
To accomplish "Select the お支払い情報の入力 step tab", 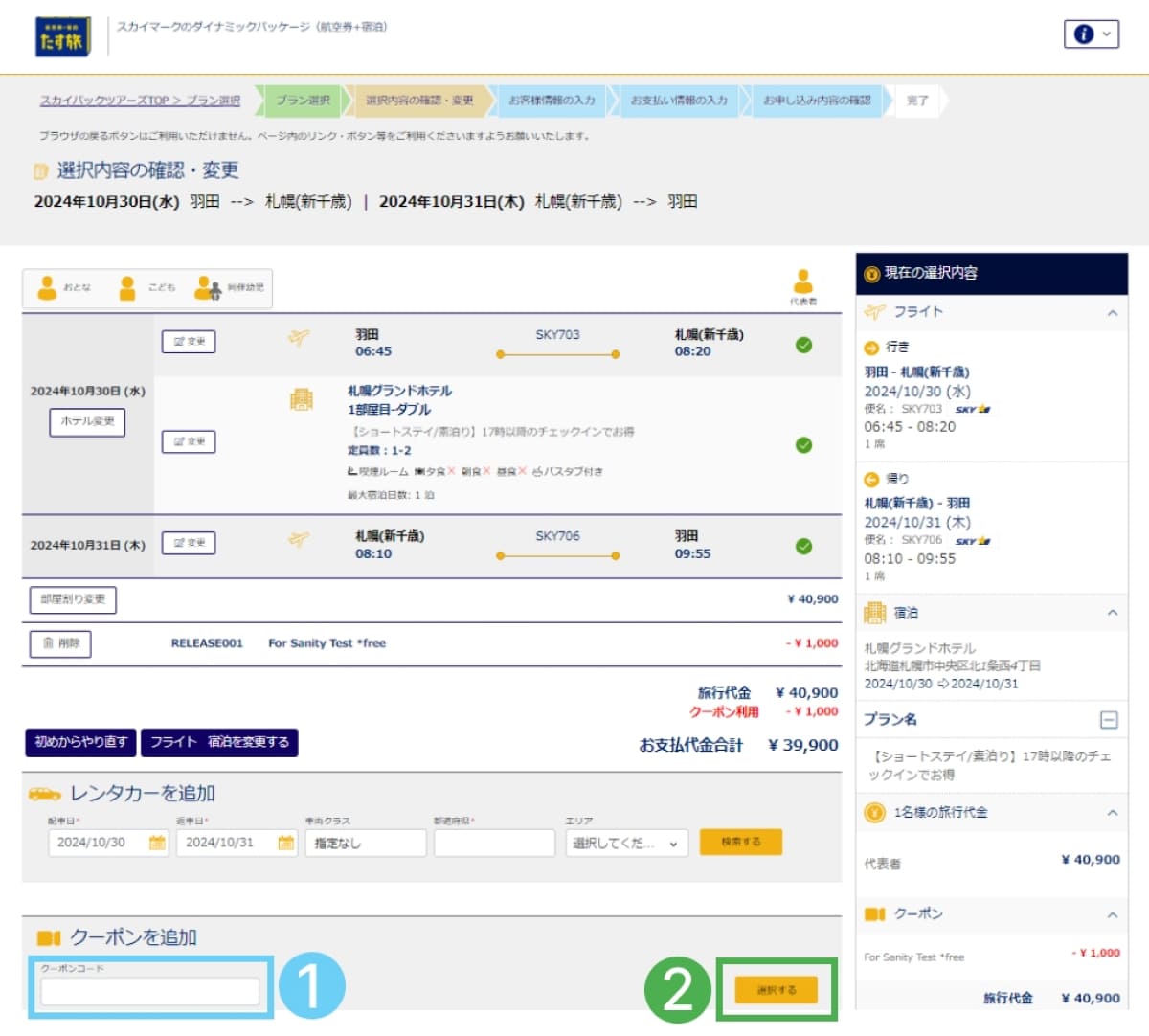I will point(682,101).
